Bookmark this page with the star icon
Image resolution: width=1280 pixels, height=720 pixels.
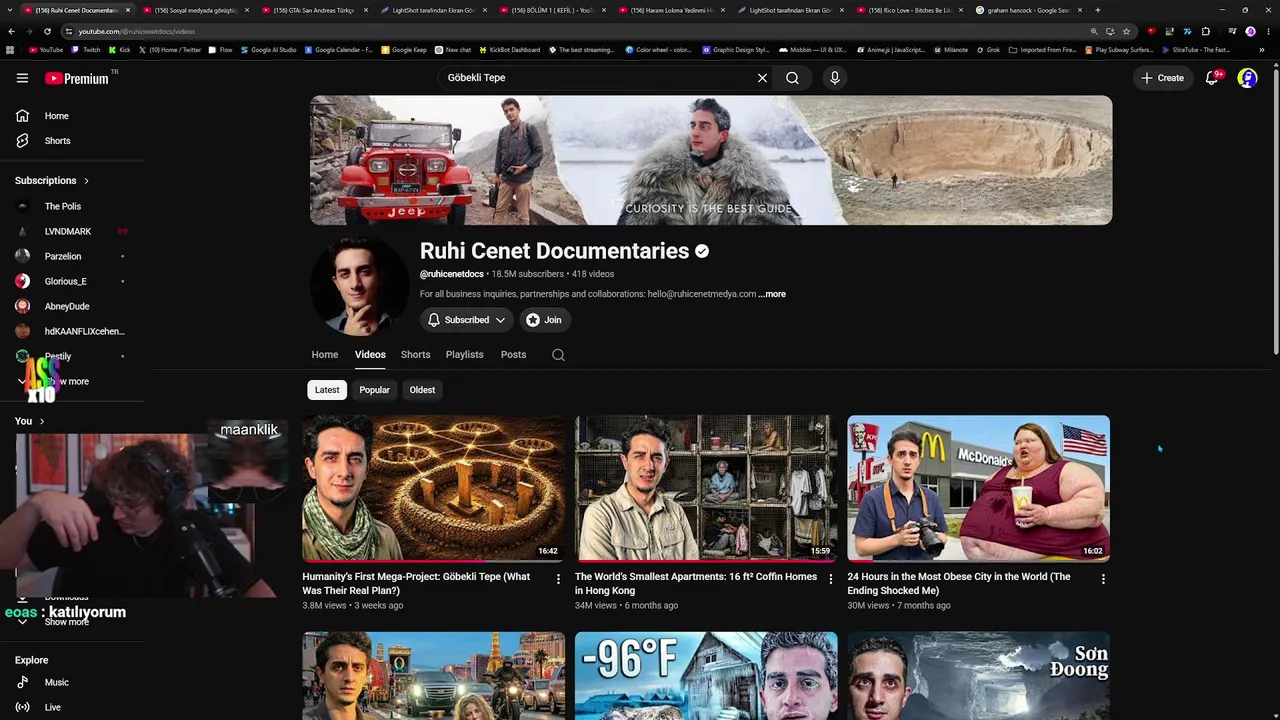click(1126, 31)
